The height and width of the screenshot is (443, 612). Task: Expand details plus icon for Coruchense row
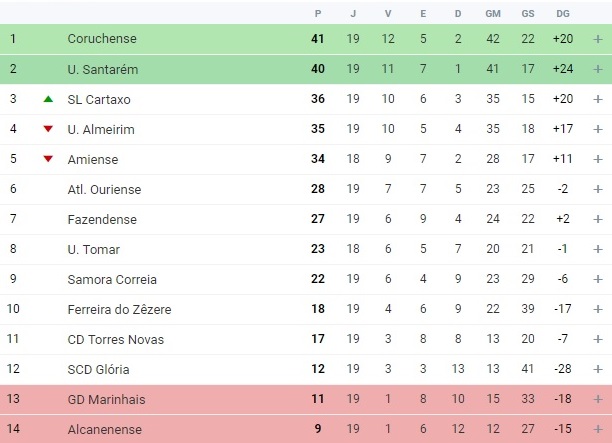598,39
